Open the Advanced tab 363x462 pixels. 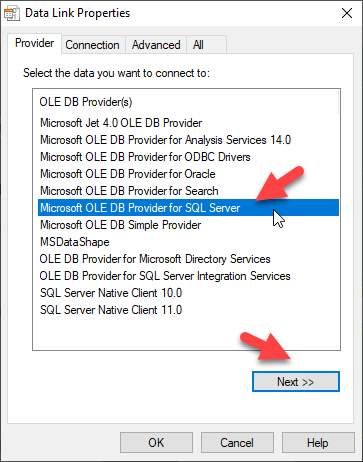point(156,45)
